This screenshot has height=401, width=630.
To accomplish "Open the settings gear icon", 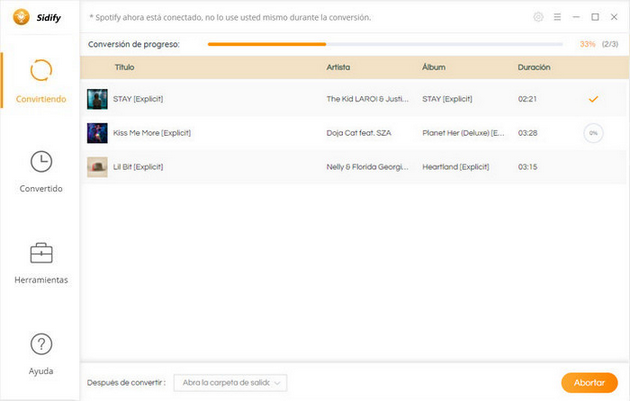I will [538, 17].
